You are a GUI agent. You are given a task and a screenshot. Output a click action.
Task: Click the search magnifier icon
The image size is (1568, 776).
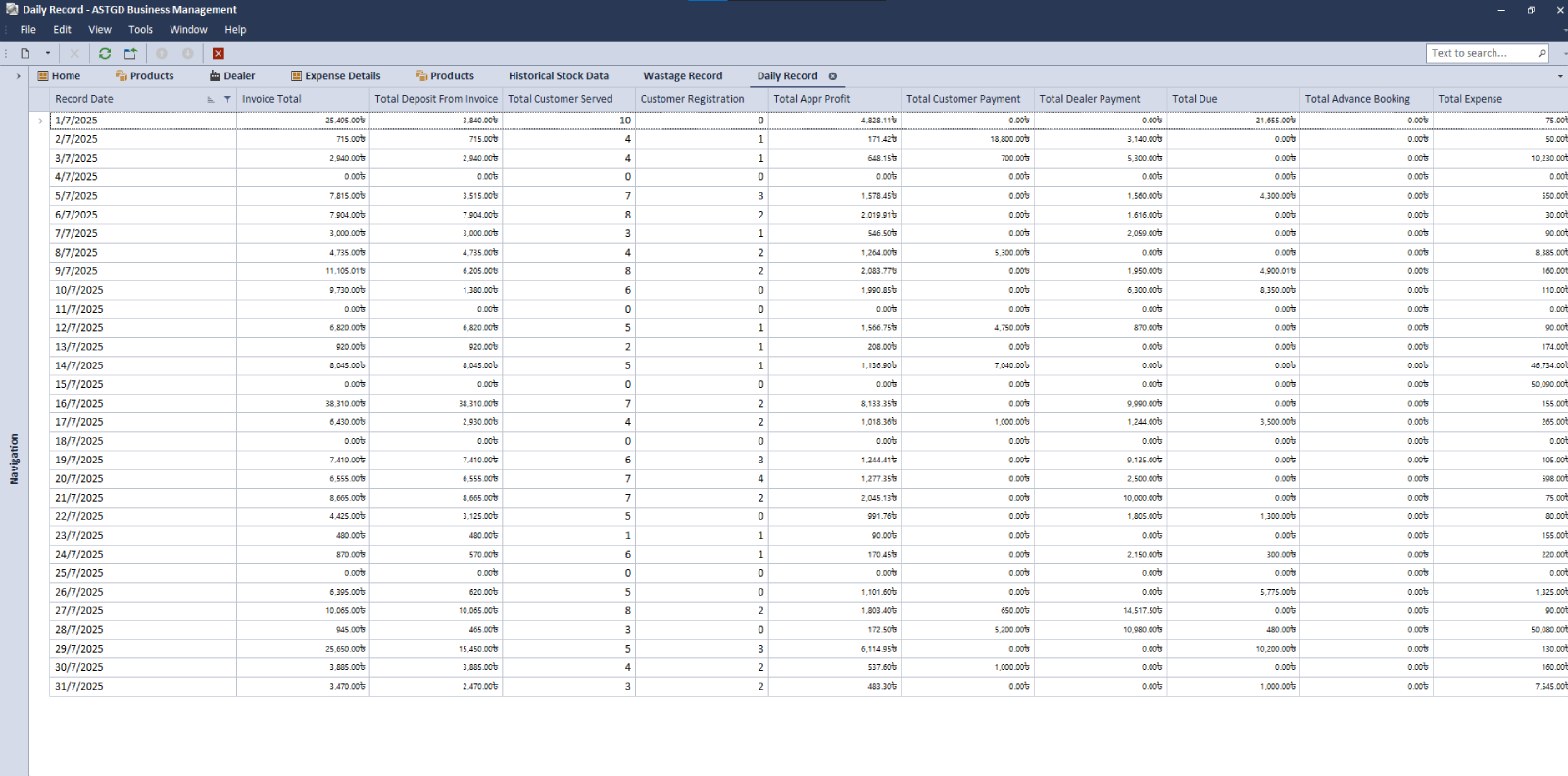point(1542,54)
